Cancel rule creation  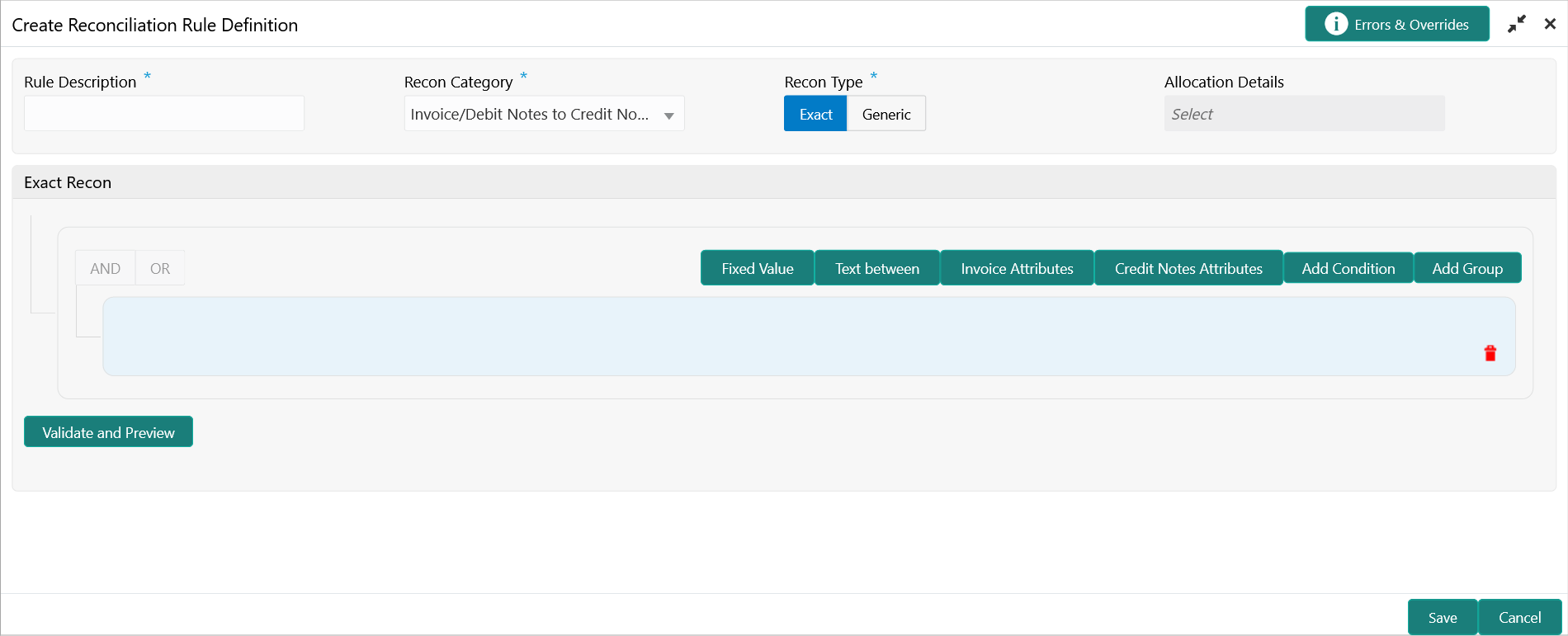tap(1519, 617)
